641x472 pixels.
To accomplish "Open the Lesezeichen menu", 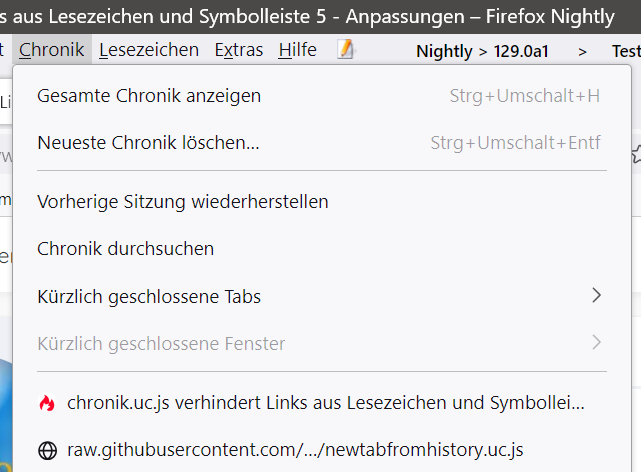I will 149,49.
